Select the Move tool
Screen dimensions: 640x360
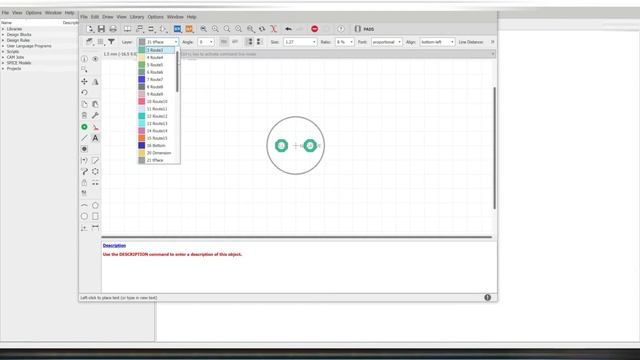click(84, 82)
